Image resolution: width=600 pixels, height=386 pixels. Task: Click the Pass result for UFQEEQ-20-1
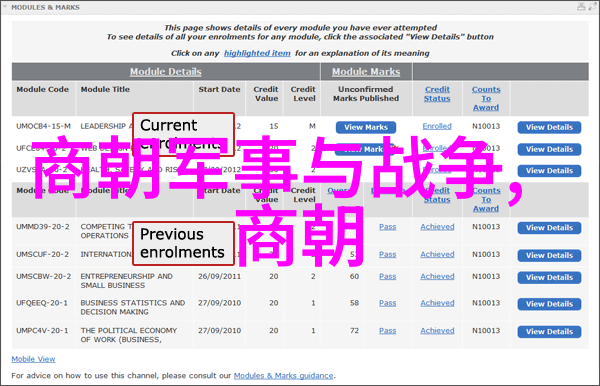click(x=388, y=303)
